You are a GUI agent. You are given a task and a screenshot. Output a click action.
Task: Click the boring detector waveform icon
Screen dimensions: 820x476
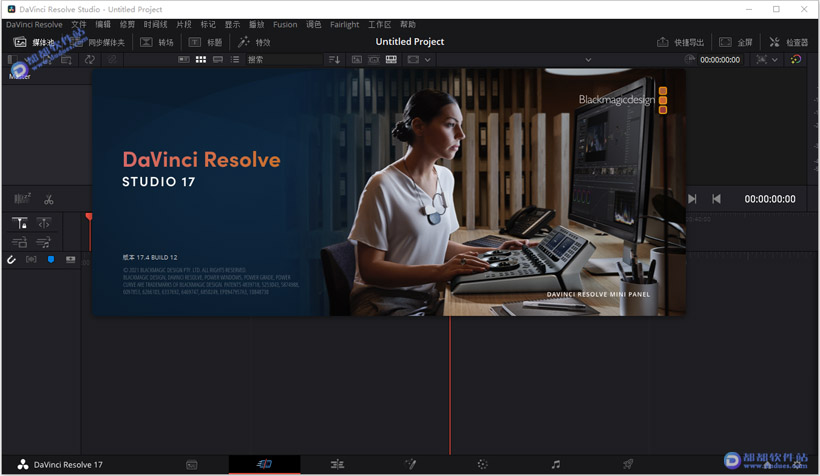coord(22,198)
